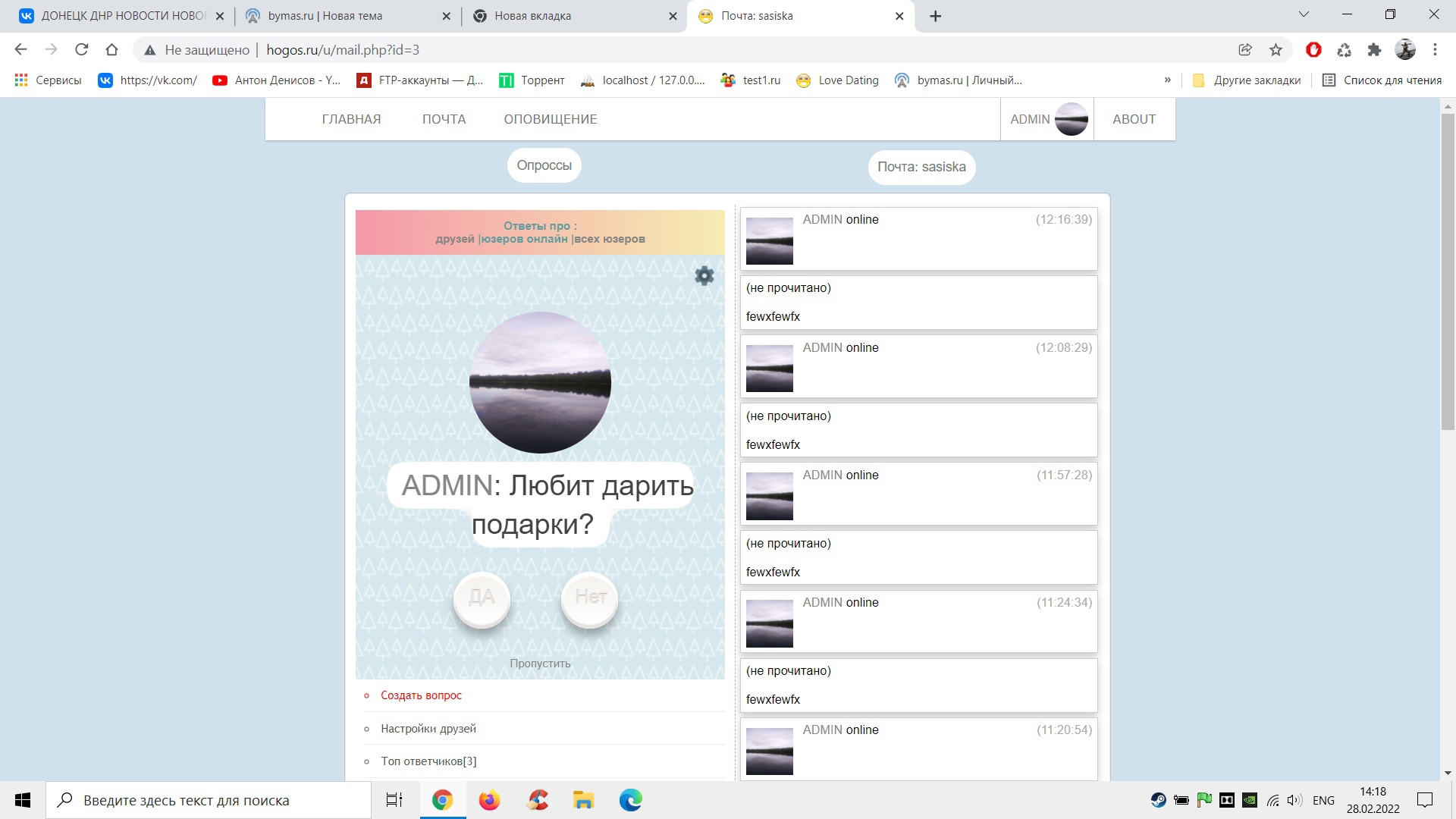This screenshot has height=819, width=1456.
Task: Open Другие закладки bookmarks folder
Action: click(x=1247, y=80)
